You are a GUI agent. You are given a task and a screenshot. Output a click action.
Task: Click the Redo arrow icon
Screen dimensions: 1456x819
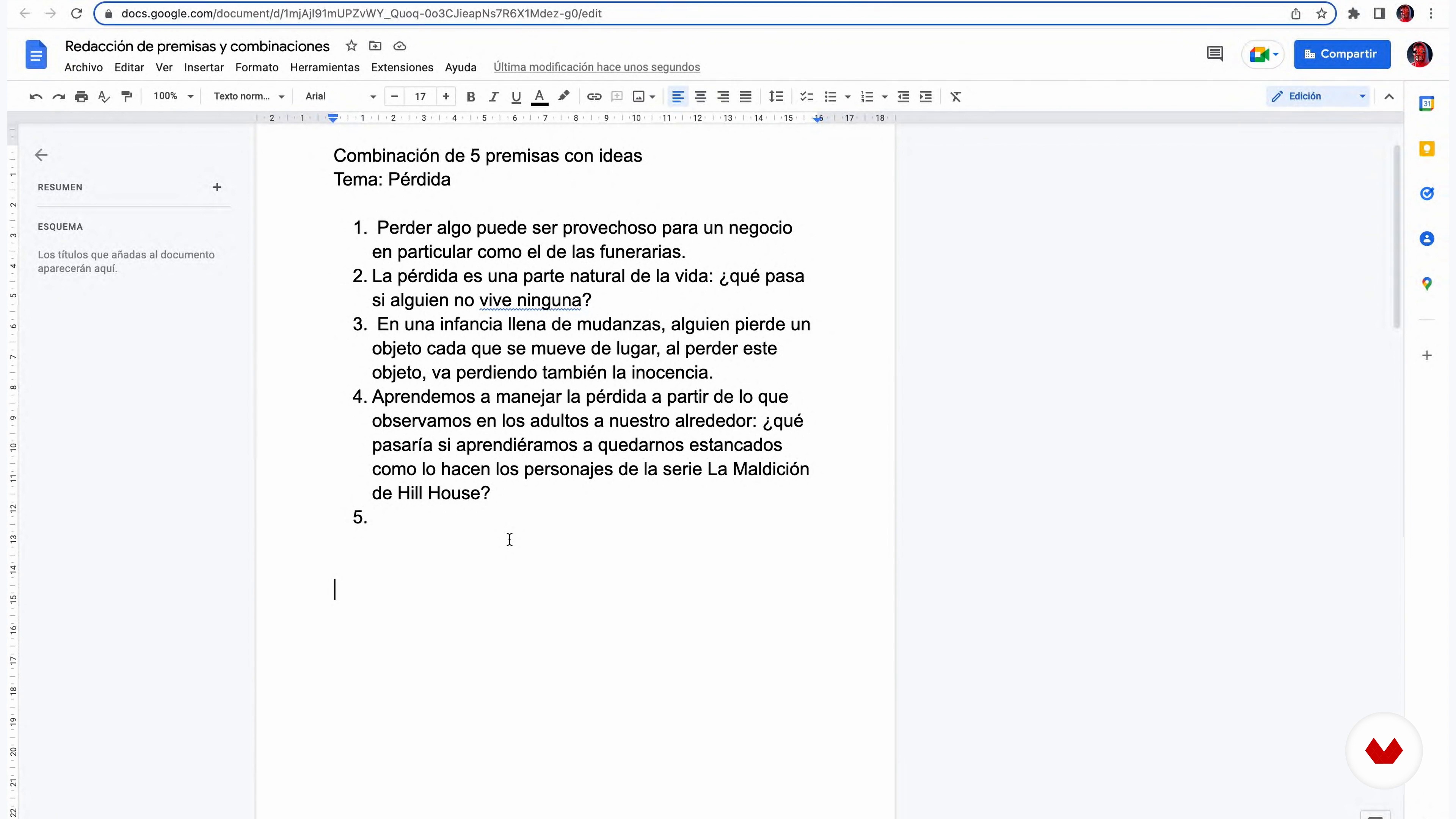59,97
